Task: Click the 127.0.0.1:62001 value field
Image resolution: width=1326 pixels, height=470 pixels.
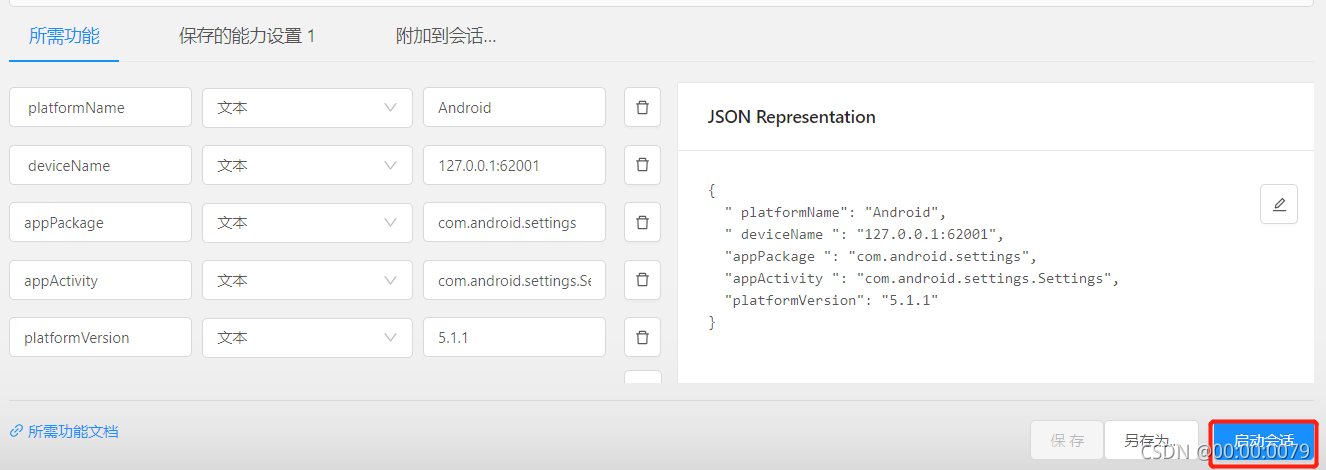Action: point(514,165)
